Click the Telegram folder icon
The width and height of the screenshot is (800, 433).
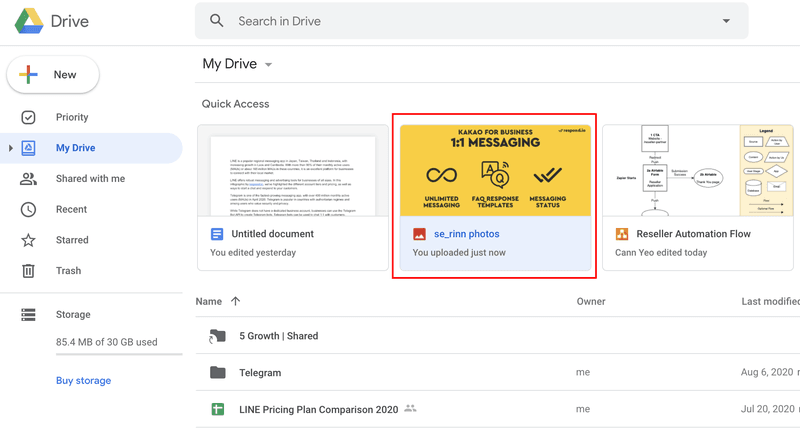pyautogui.click(x=218, y=373)
